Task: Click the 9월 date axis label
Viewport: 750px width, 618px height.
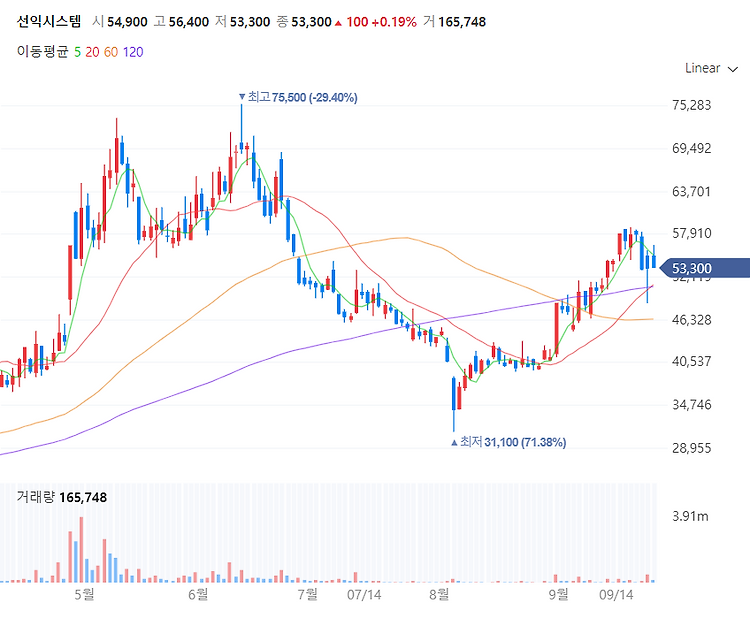Action: pos(559,595)
